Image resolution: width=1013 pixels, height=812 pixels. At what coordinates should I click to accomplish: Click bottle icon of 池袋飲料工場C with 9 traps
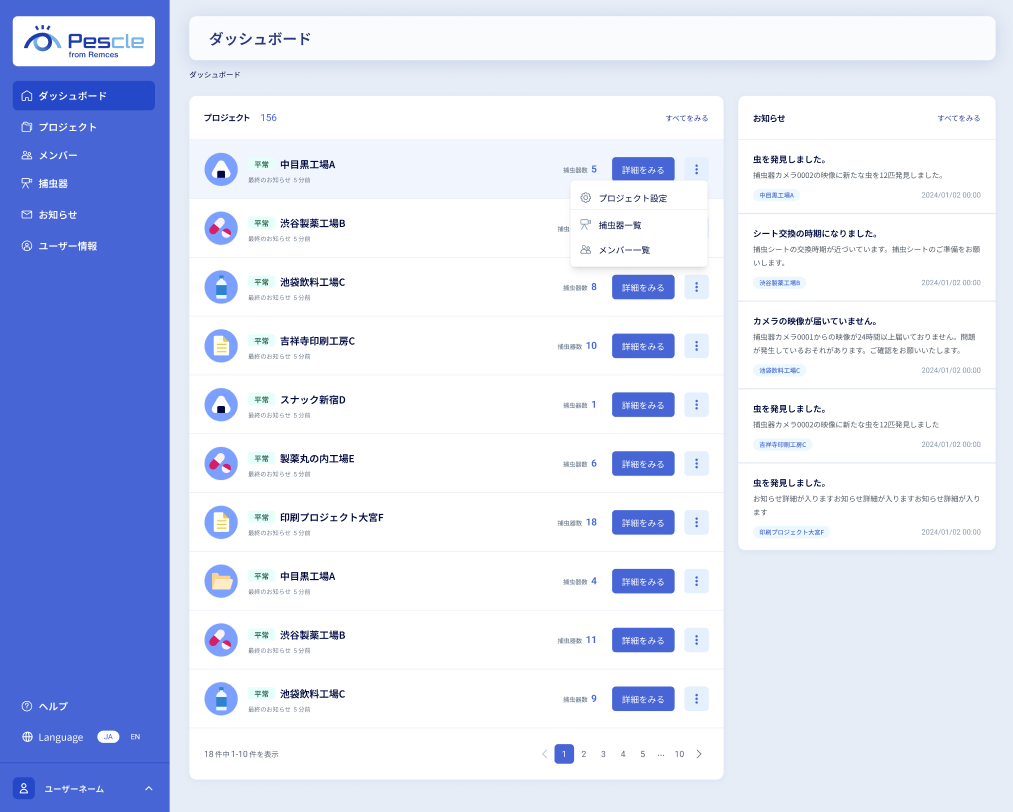(221, 699)
